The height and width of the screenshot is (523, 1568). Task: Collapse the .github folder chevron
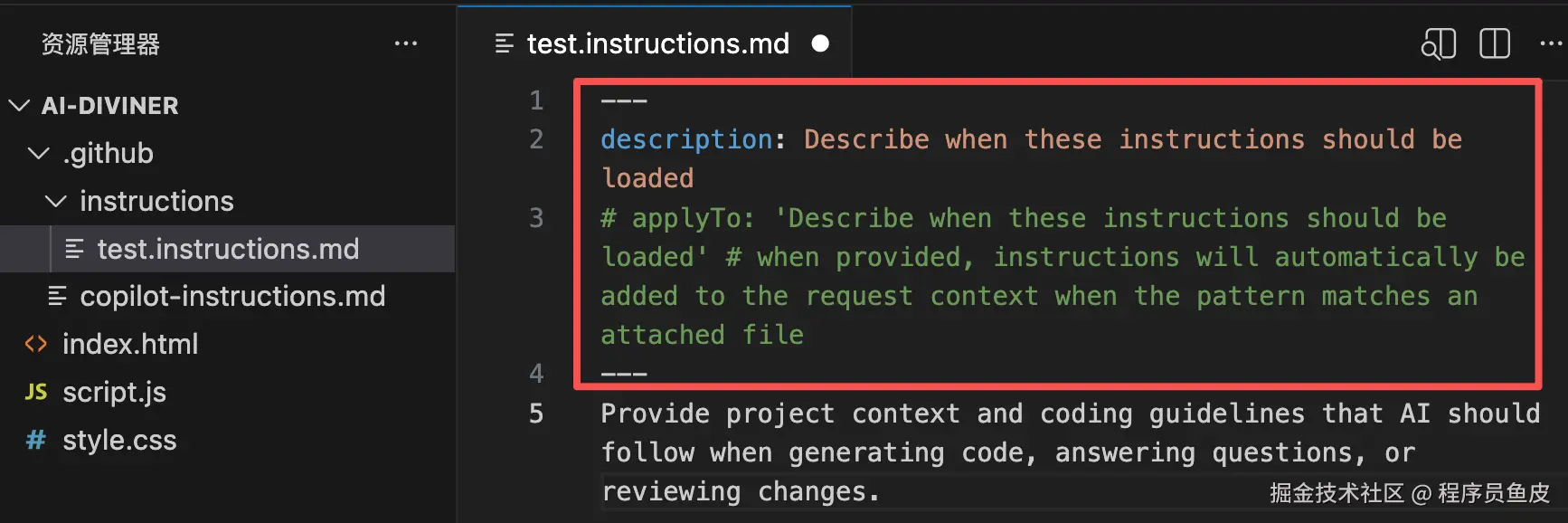tap(38, 153)
